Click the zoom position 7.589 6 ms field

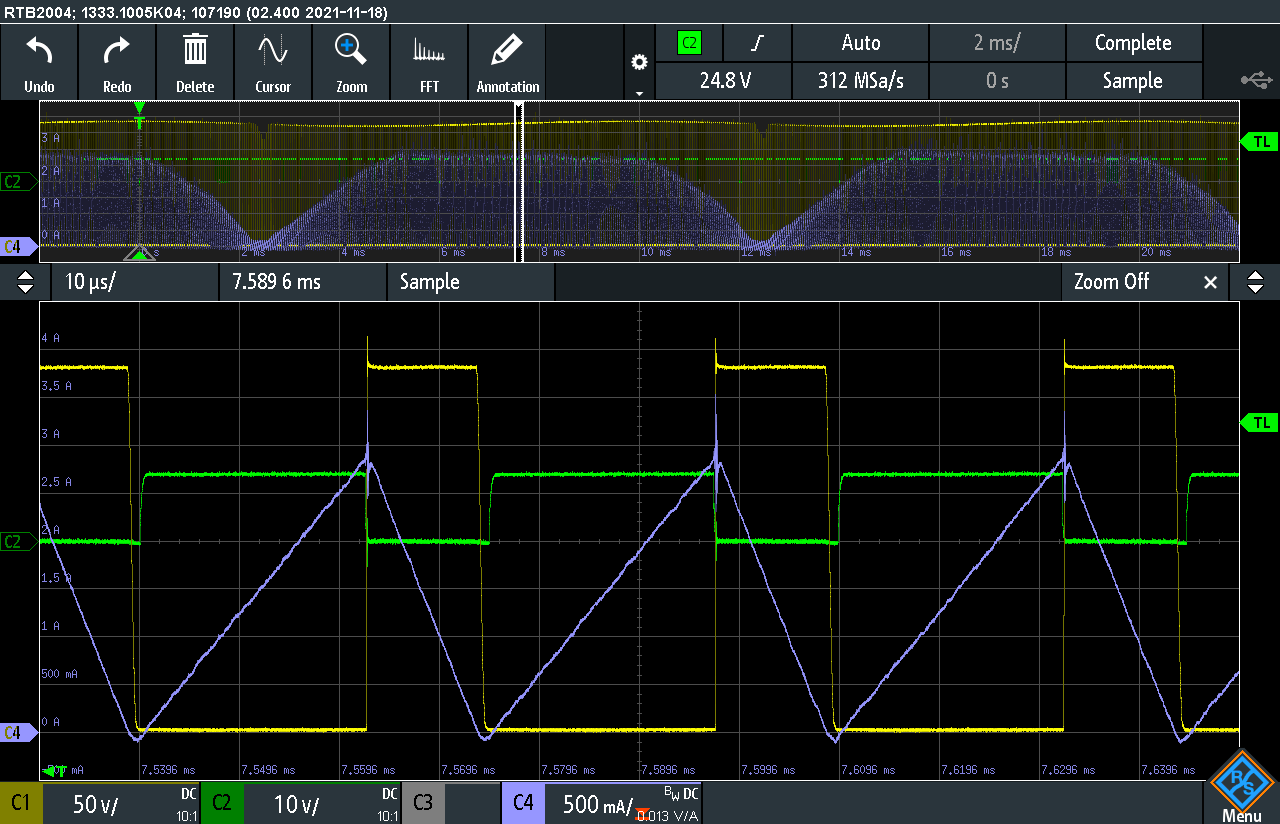coord(302,282)
